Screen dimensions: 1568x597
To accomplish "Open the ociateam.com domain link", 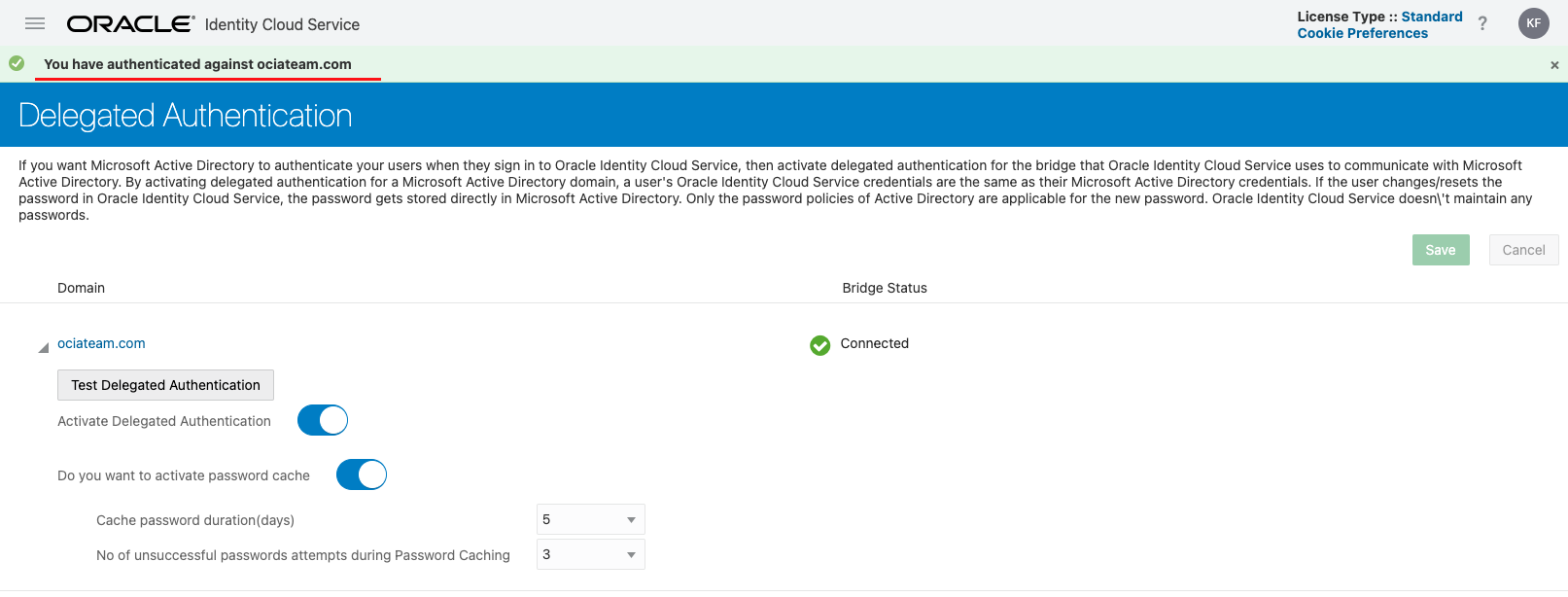I will [101, 343].
